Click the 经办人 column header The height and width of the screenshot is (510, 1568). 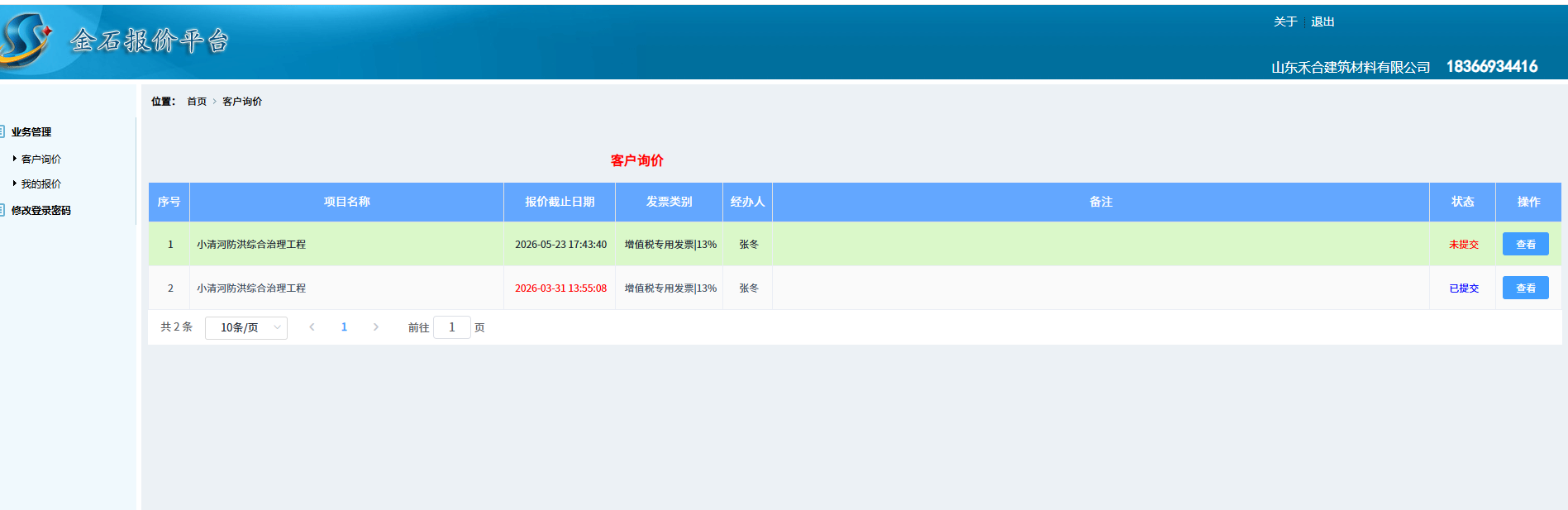tap(748, 202)
